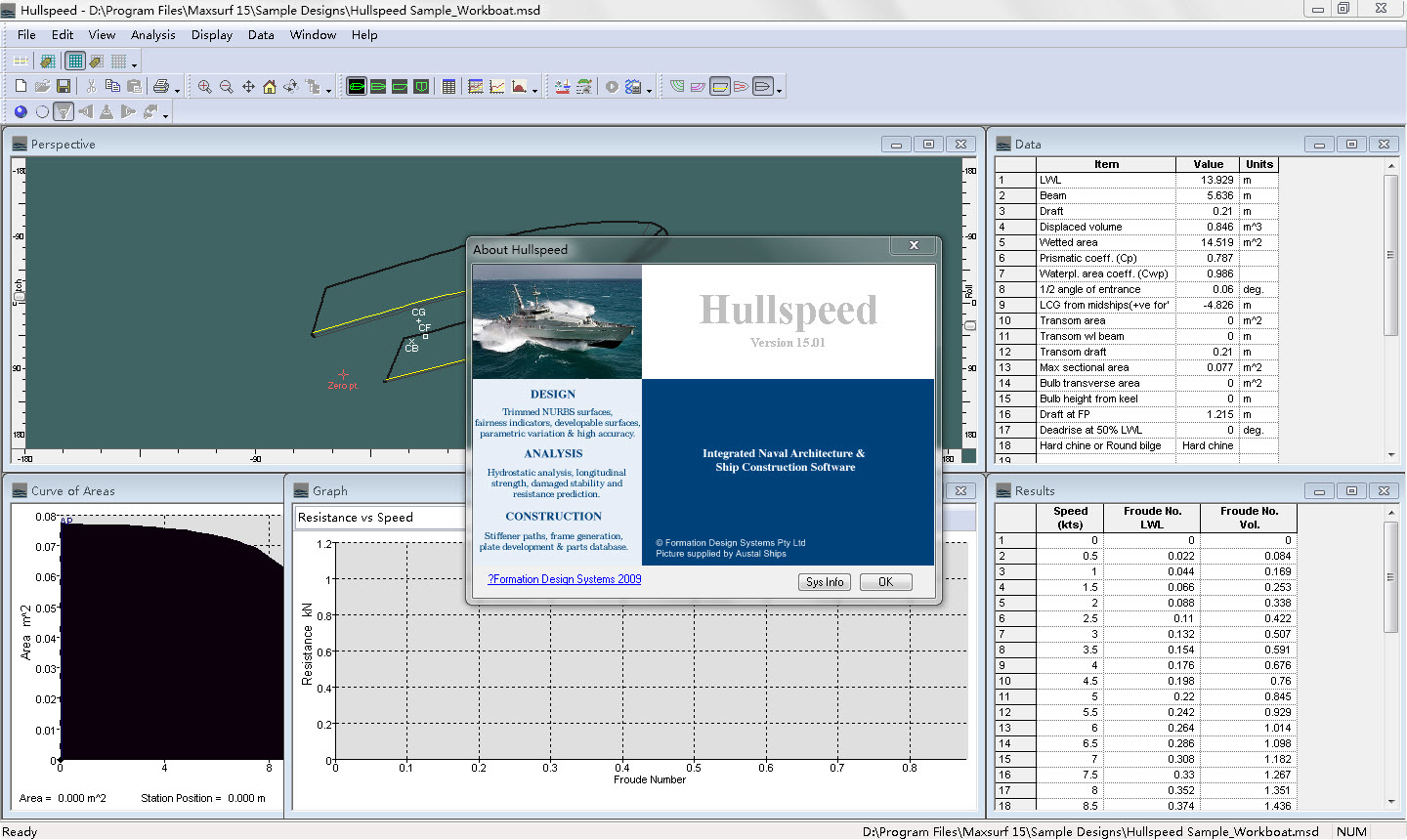Screen dimensions: 1407x840
Task: Click the Data window vertical scrollbar thumb
Action: [x=1390, y=256]
